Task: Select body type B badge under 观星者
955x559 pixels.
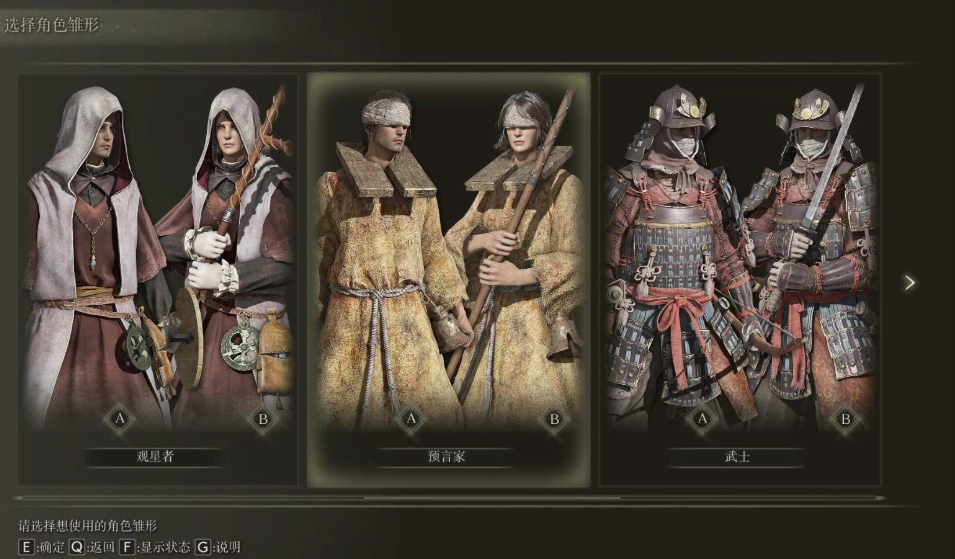Action: pyautogui.click(x=263, y=419)
